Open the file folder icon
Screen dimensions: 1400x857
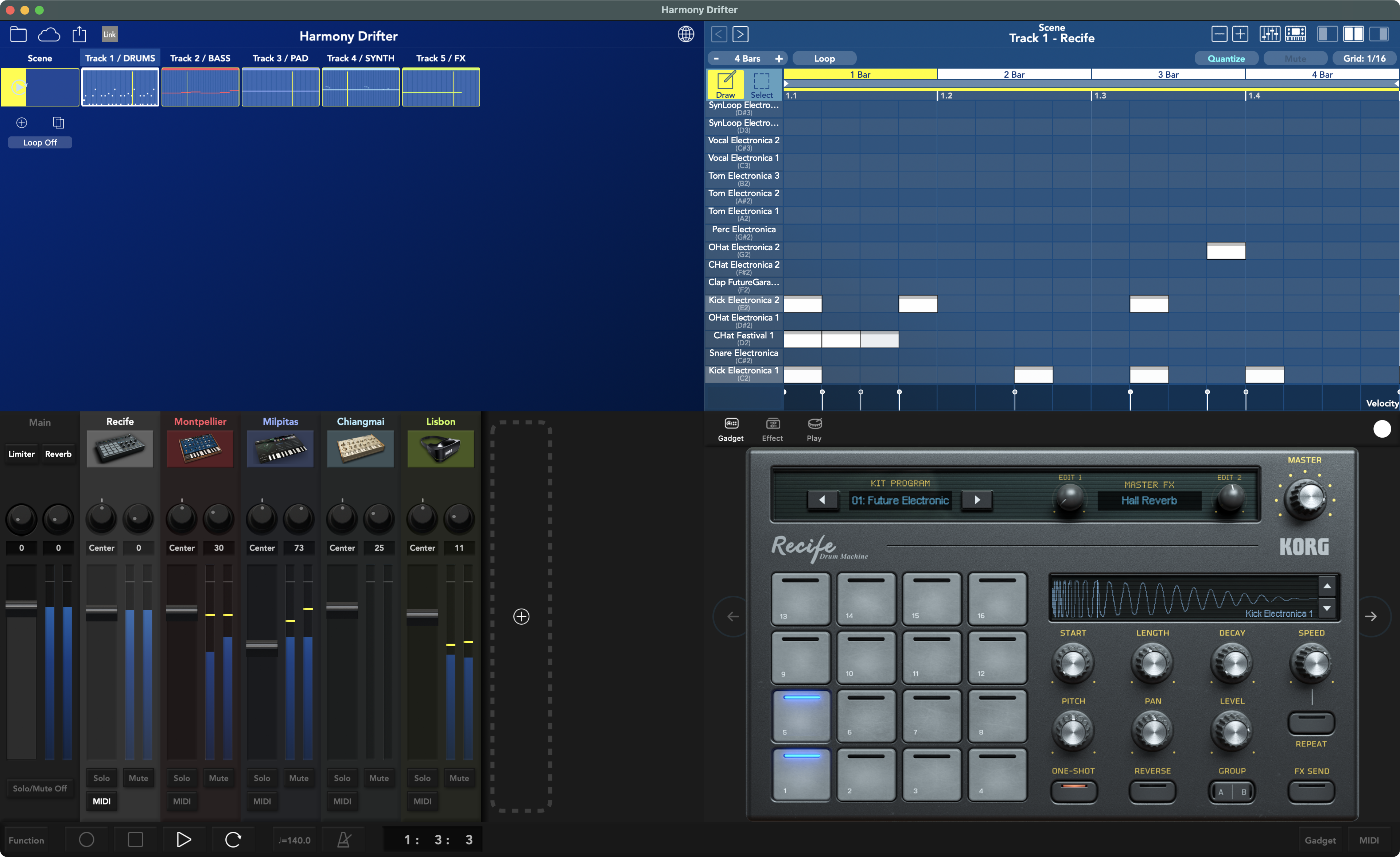pyautogui.click(x=18, y=35)
